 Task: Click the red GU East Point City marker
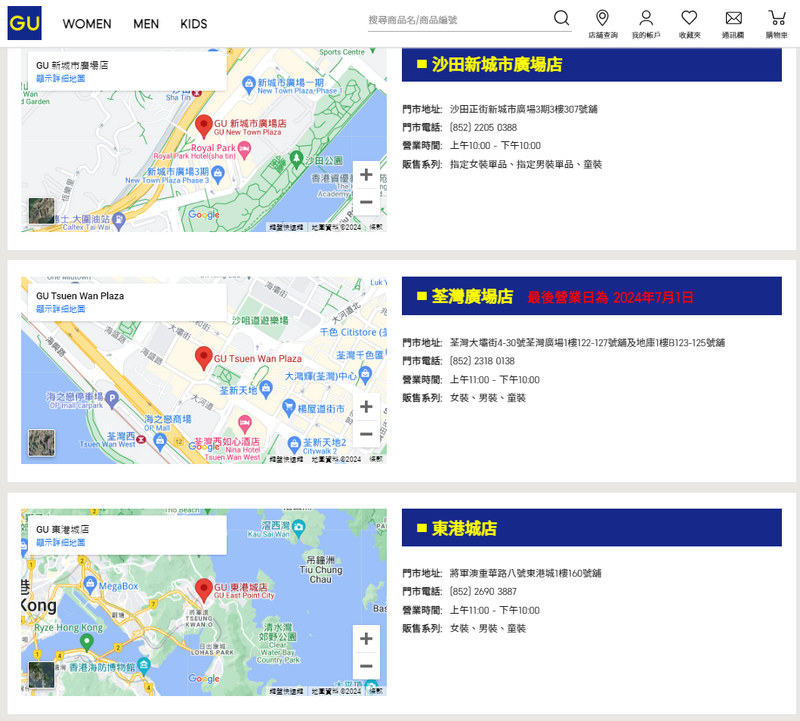pos(204,590)
